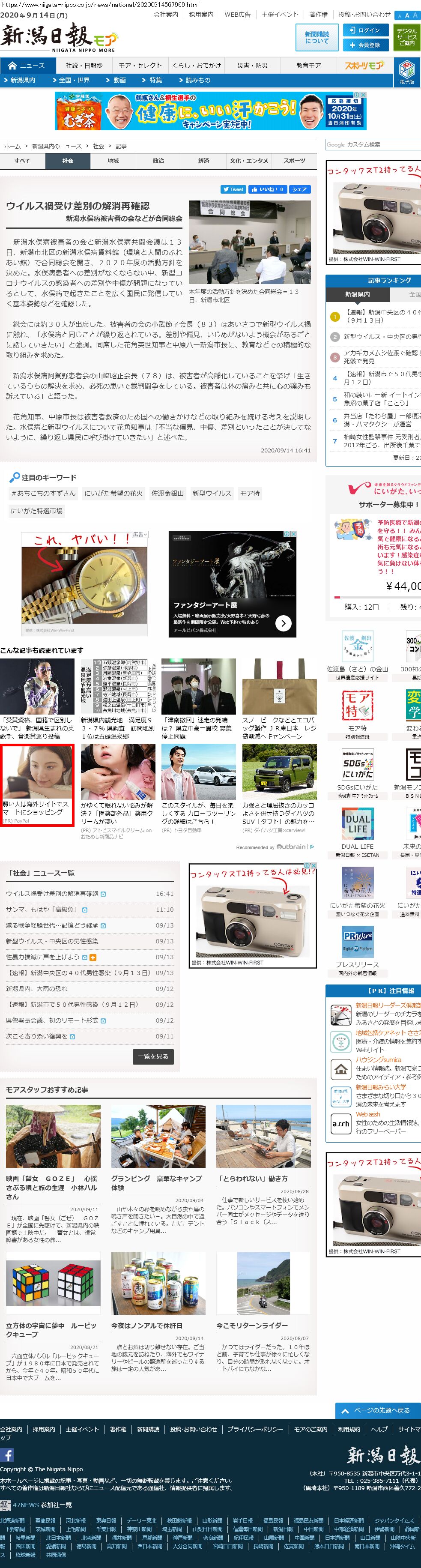Select the smallest font size A button
The image size is (421, 1568).
click(x=399, y=16)
